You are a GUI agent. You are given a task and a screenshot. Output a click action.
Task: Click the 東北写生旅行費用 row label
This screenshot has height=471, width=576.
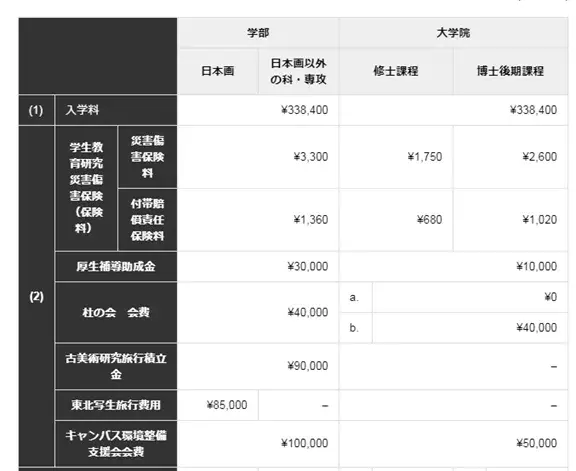(x=116, y=405)
